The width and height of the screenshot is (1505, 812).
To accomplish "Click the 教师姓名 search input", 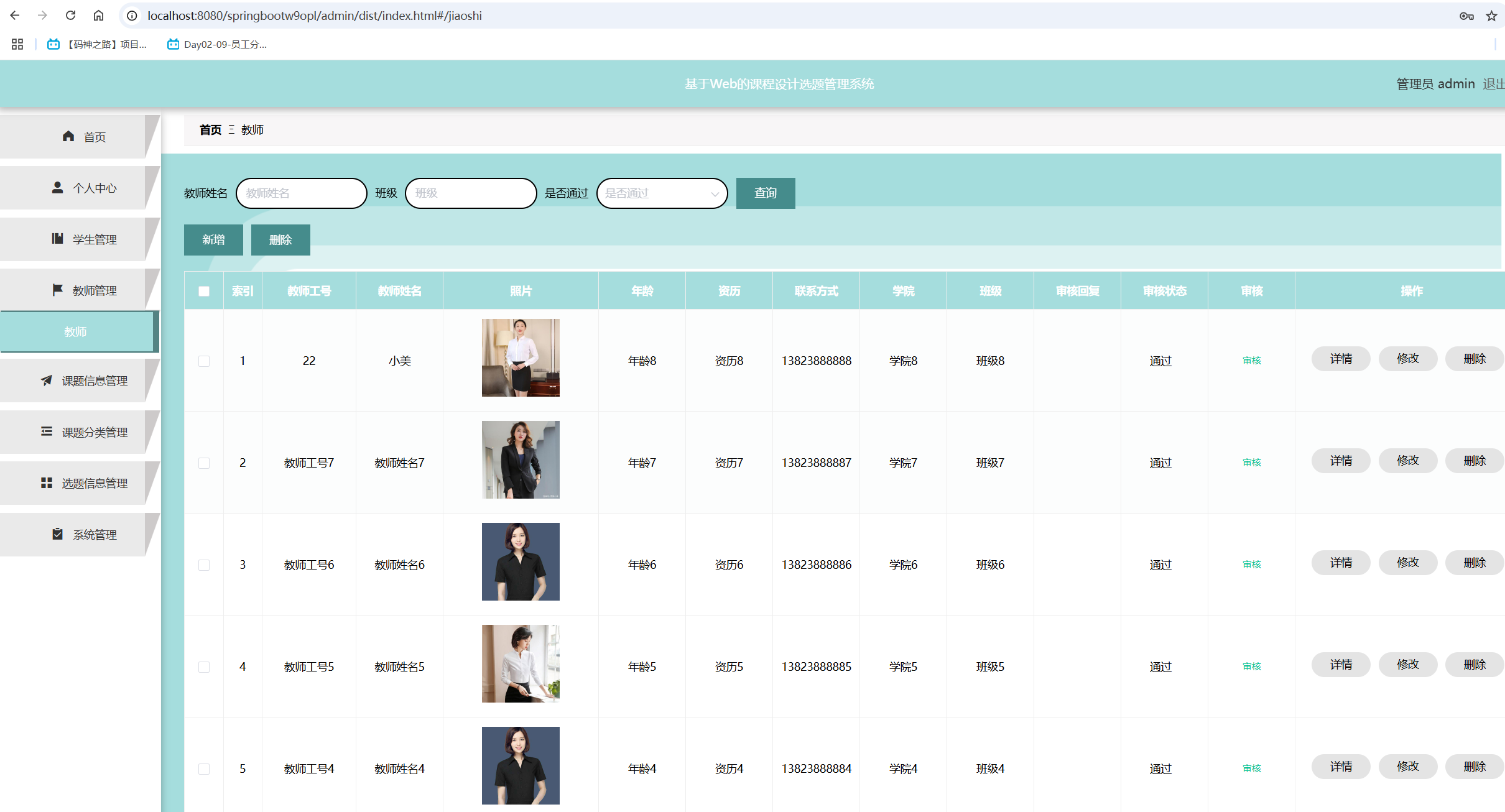I will pyautogui.click(x=302, y=193).
